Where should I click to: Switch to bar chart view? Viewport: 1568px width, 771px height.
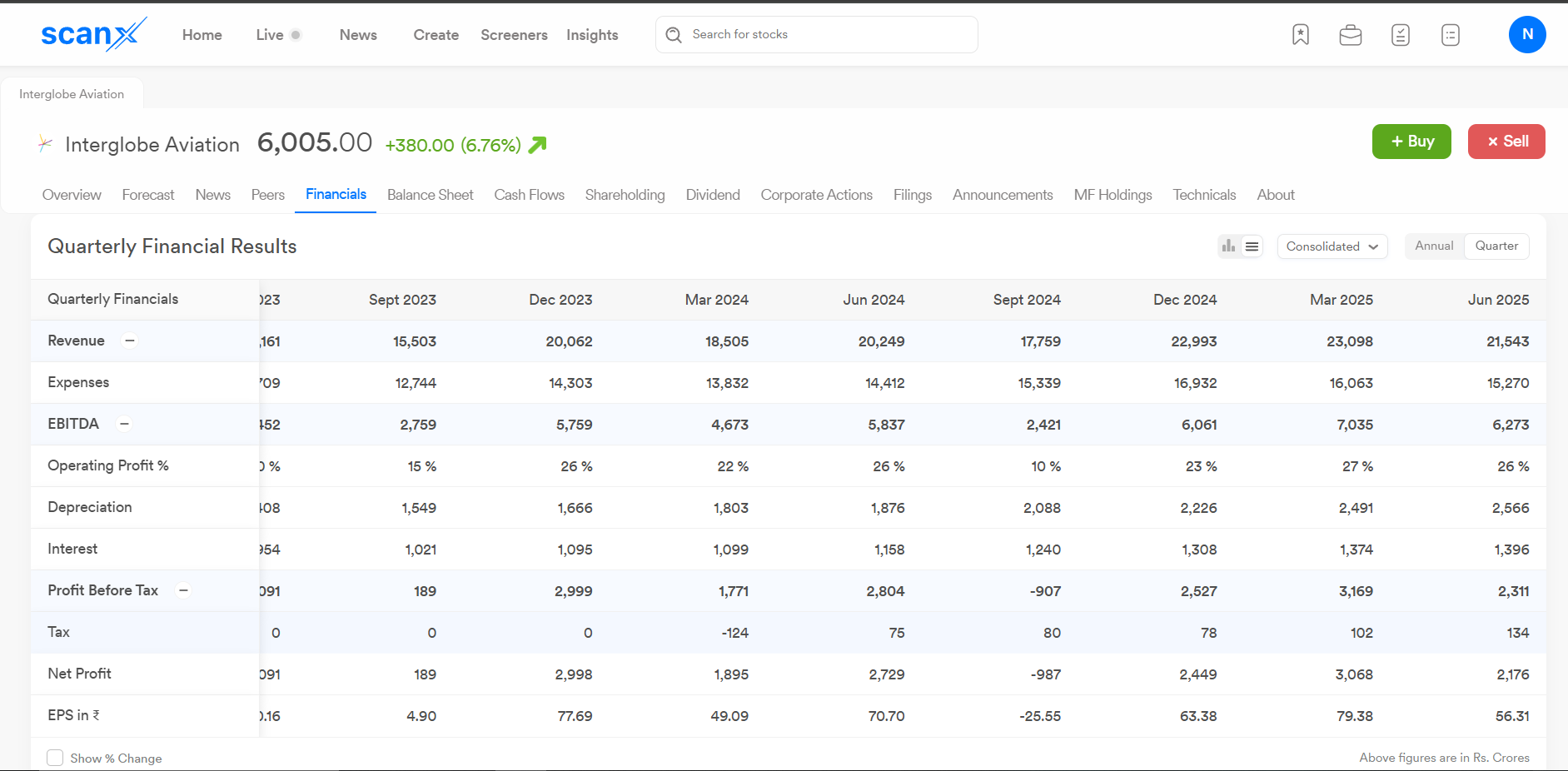[x=1228, y=246]
